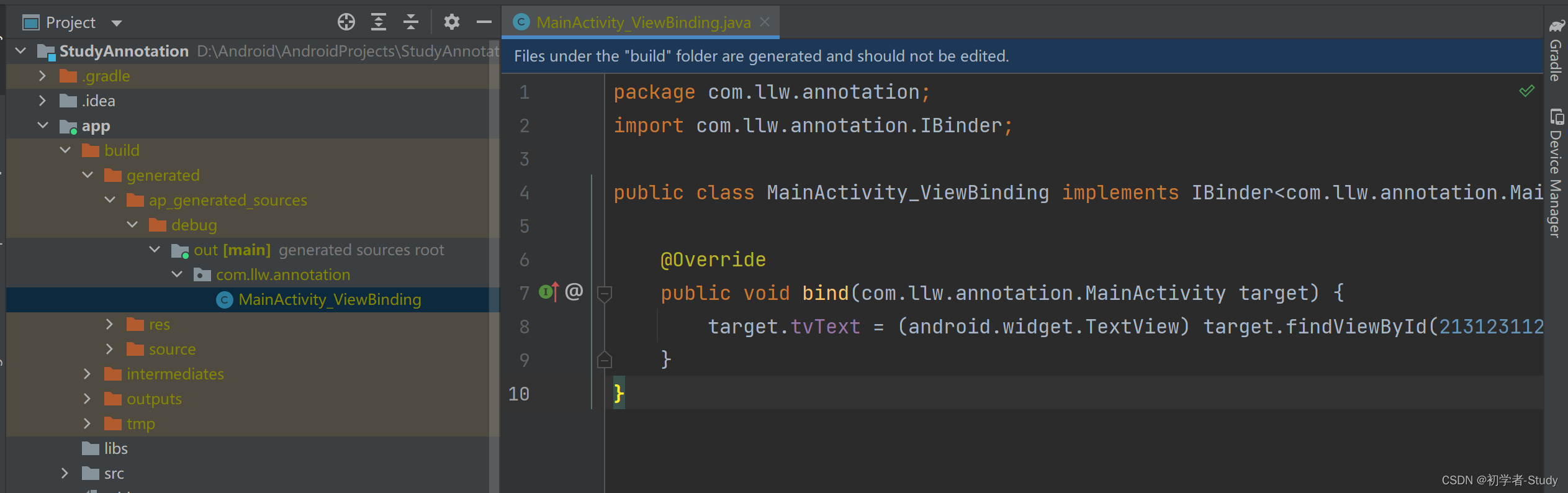Screen dimensions: 1568x493
Task: Click the com.llw.annotation package icon
Action: tap(202, 274)
